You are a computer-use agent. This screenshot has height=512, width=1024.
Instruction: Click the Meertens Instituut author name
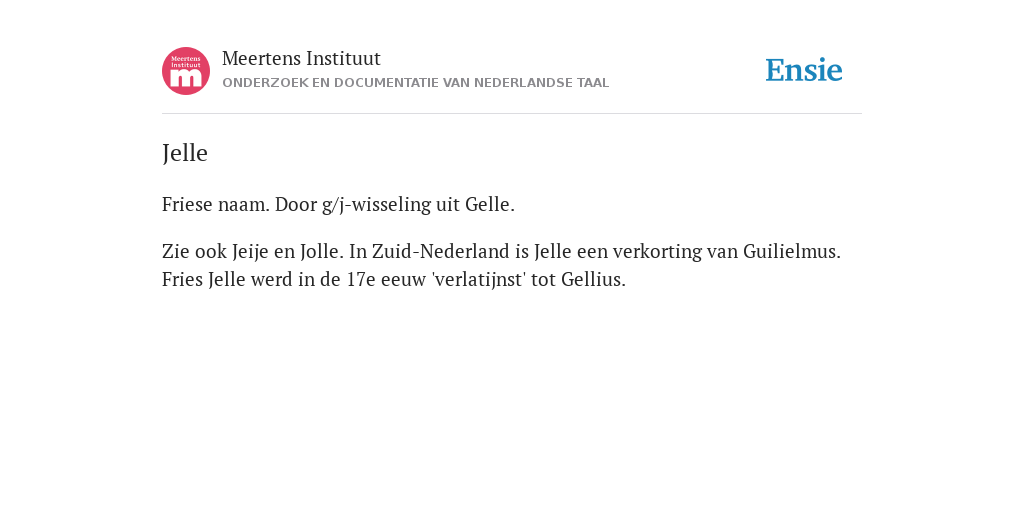point(301,59)
